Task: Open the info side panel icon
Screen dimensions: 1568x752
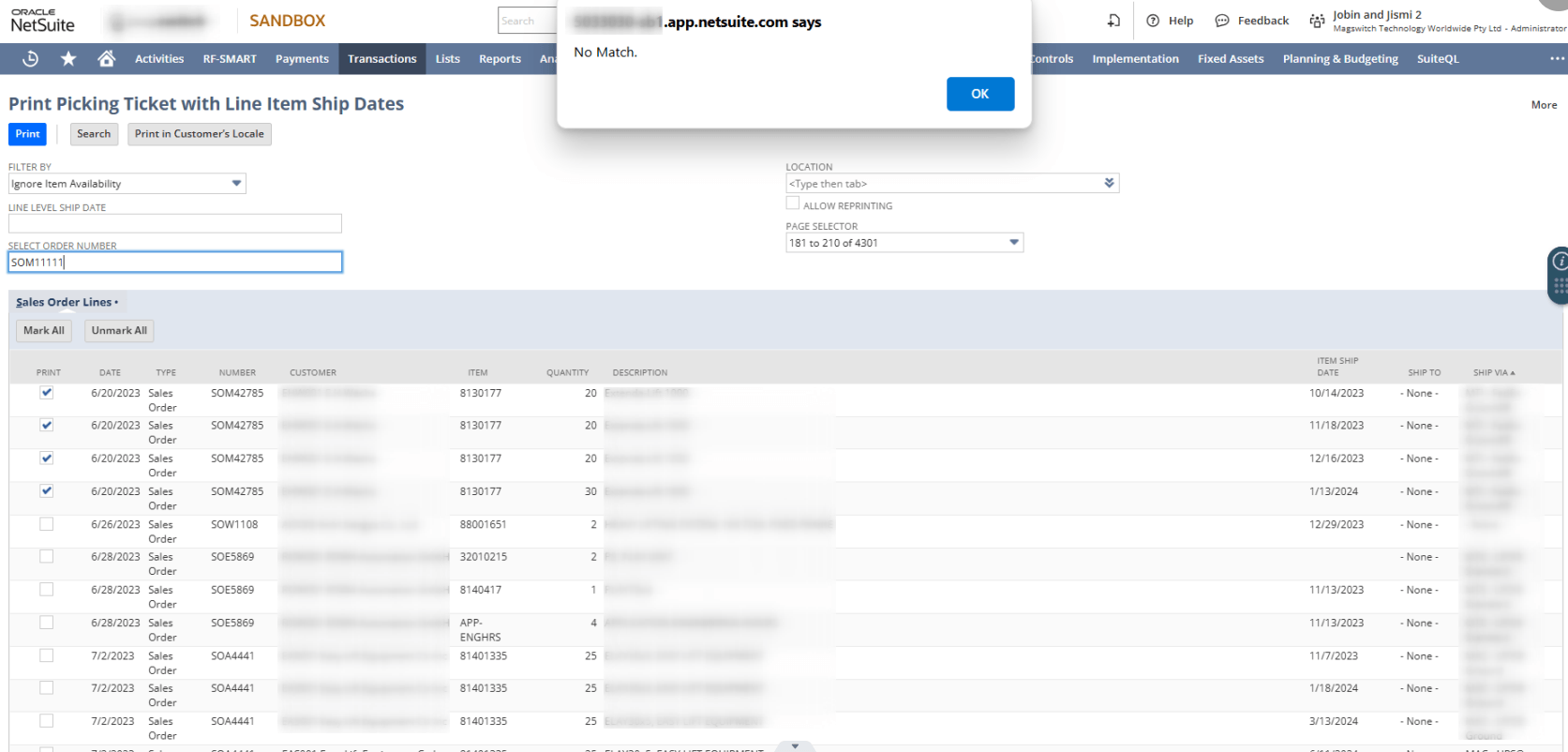Action: coord(1560,262)
